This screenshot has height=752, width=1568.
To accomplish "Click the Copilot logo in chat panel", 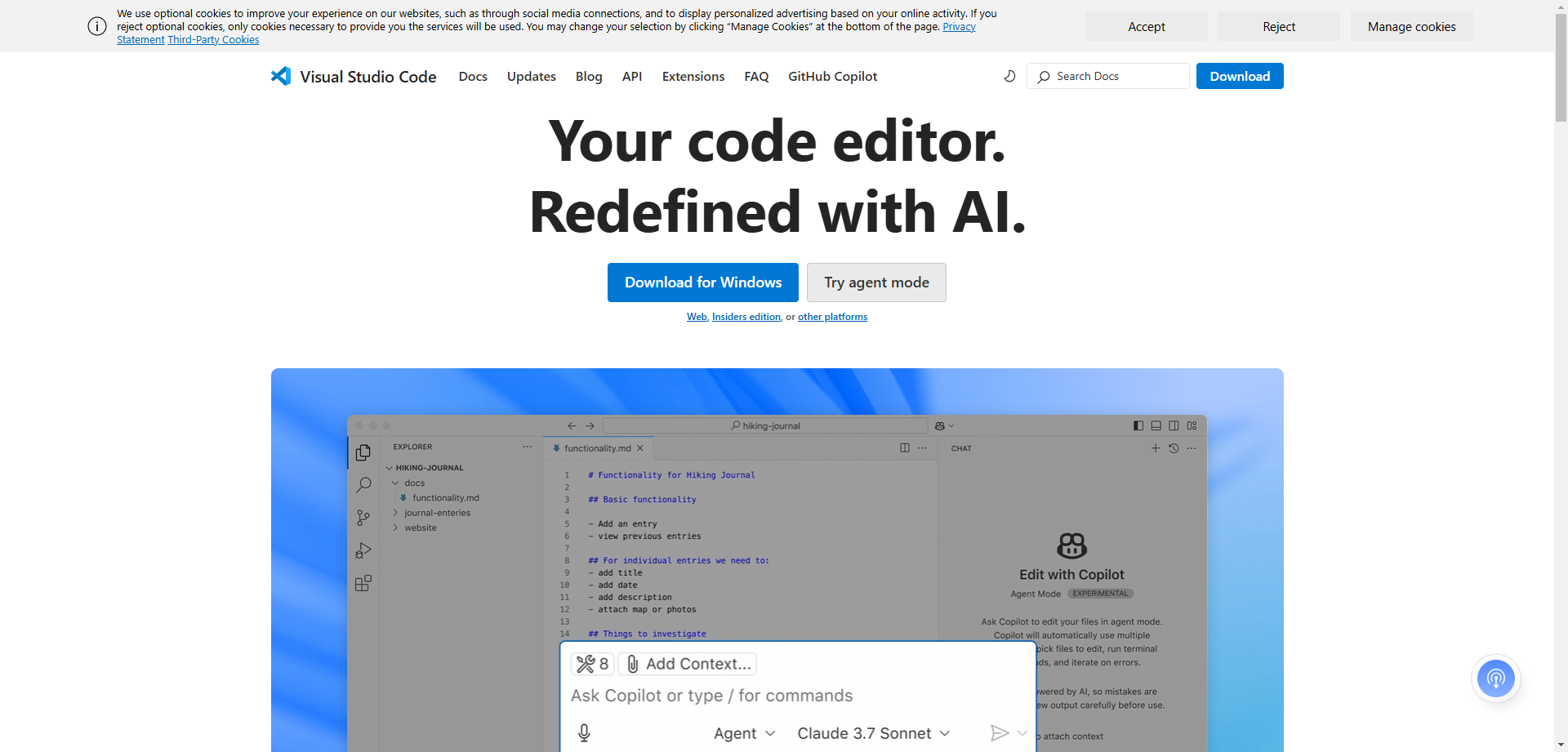I will coord(1071,545).
